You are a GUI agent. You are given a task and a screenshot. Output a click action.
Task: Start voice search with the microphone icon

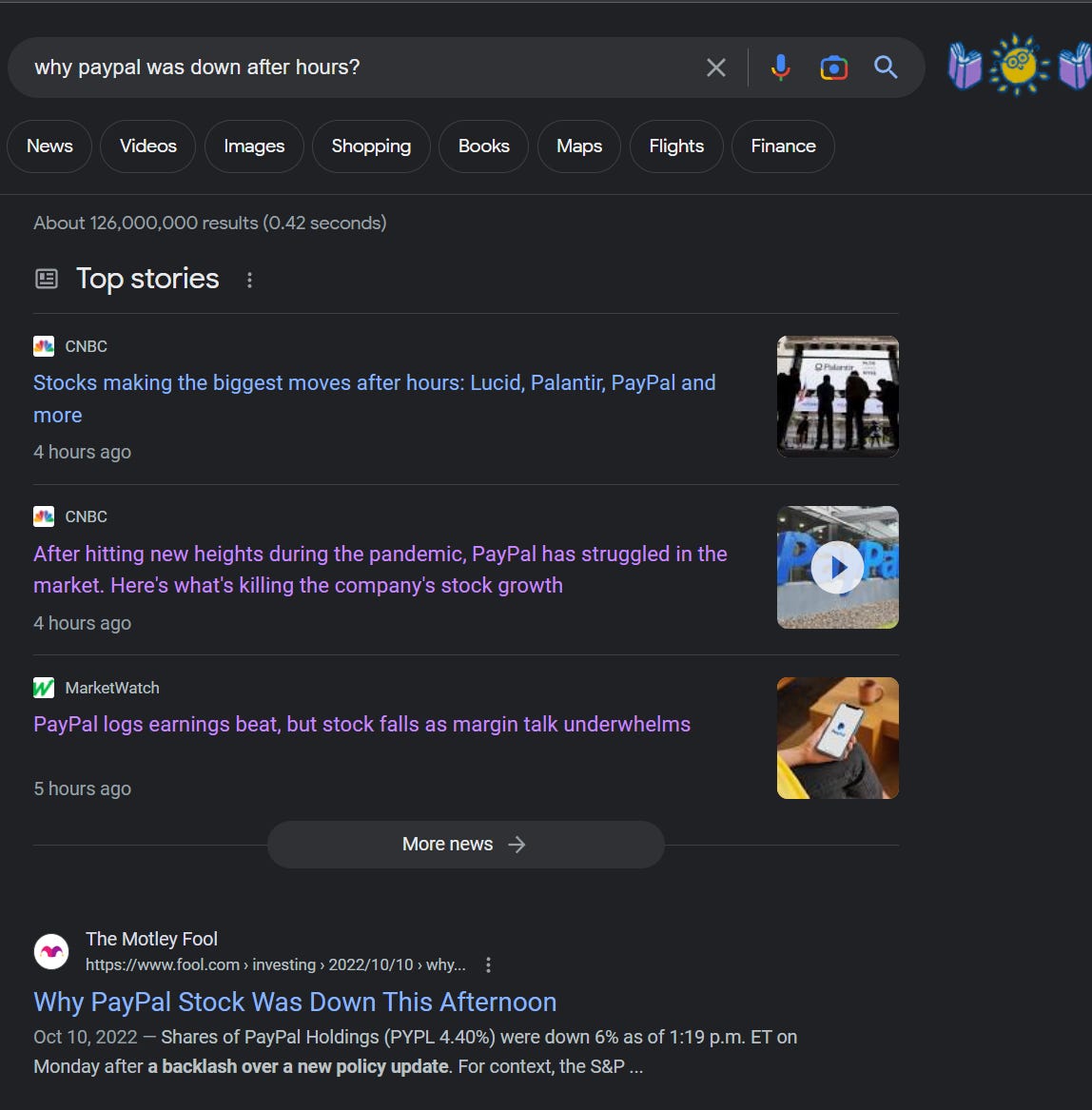tap(780, 68)
